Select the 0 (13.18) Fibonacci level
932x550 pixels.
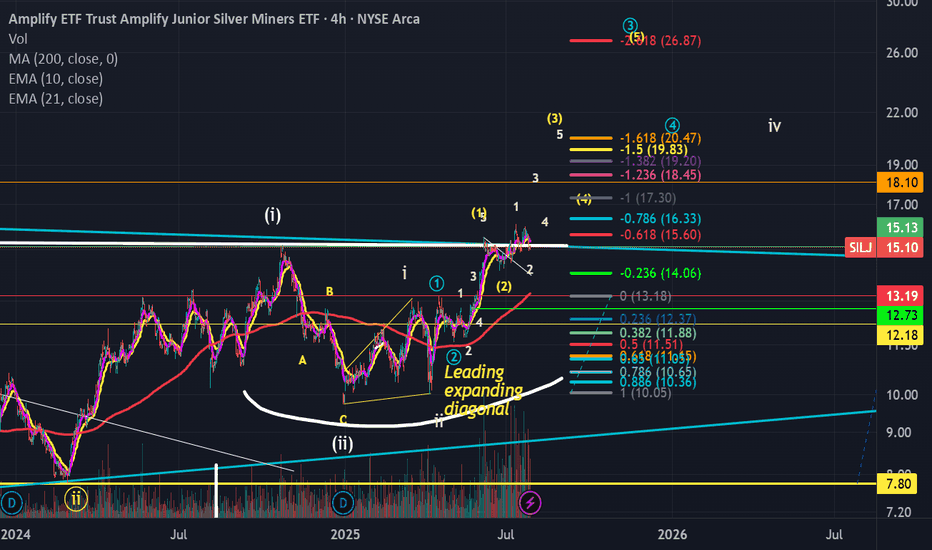point(646,296)
